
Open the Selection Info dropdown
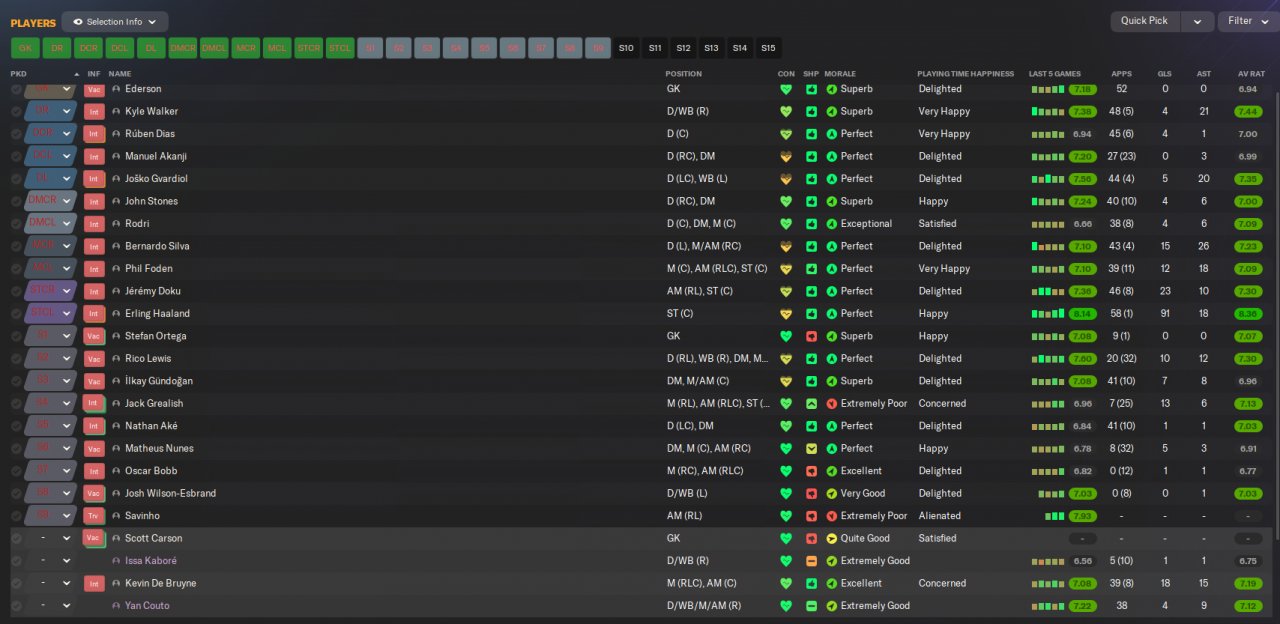tap(115, 21)
